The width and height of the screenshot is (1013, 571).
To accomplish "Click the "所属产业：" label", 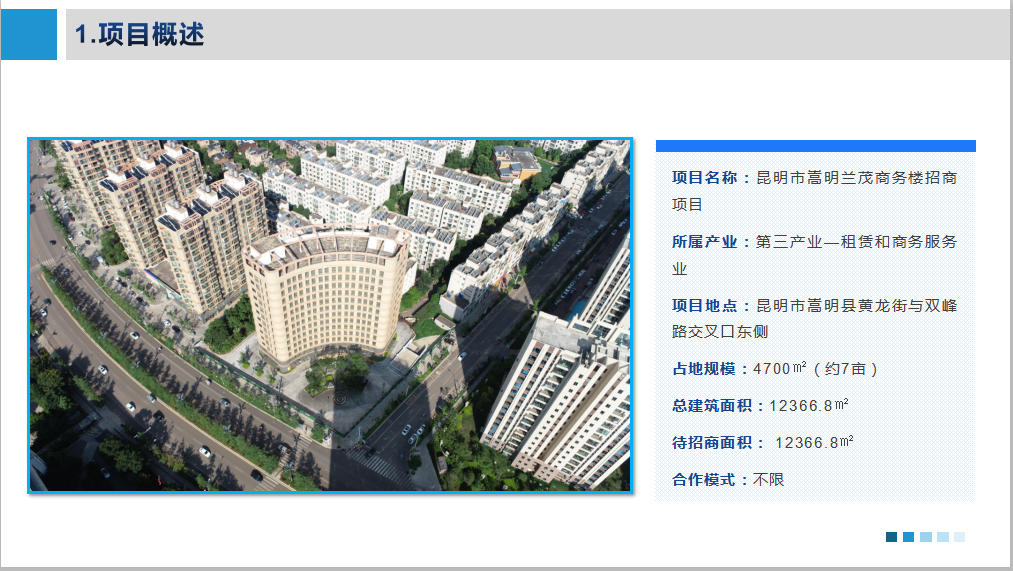I will point(713,242).
